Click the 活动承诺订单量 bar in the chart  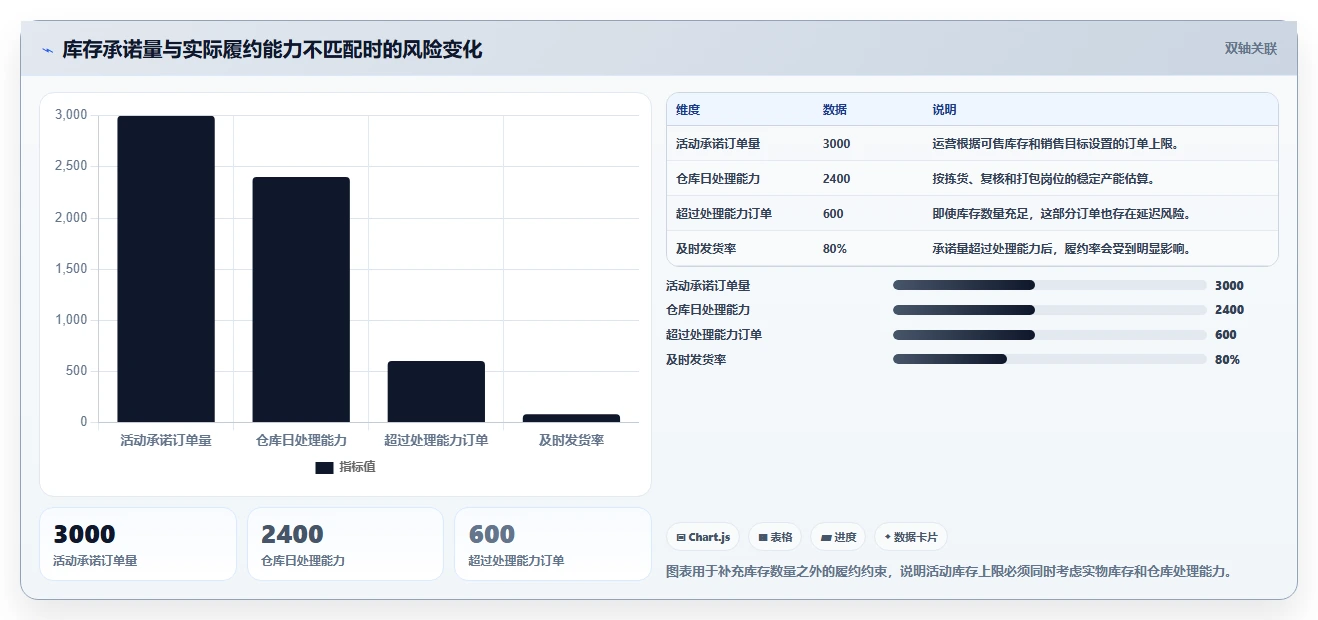[166, 269]
